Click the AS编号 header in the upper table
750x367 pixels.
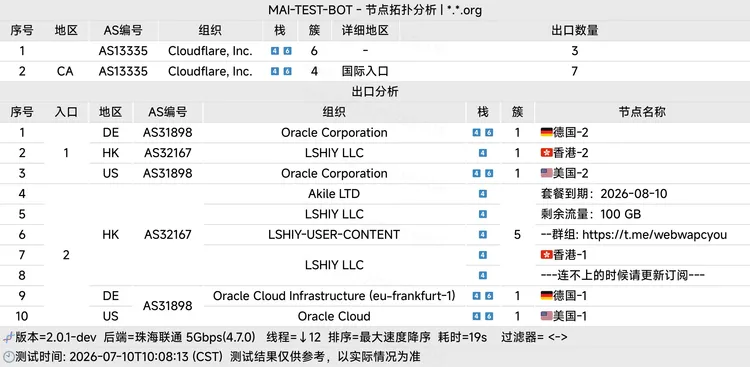point(123,31)
